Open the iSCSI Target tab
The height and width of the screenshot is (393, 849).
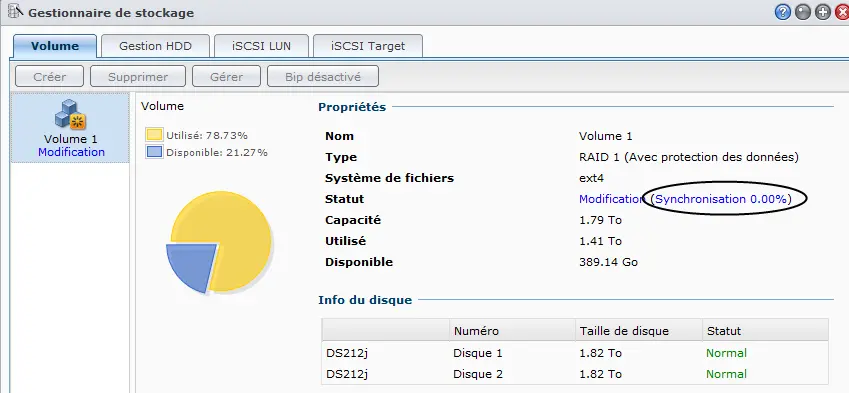click(x=368, y=46)
